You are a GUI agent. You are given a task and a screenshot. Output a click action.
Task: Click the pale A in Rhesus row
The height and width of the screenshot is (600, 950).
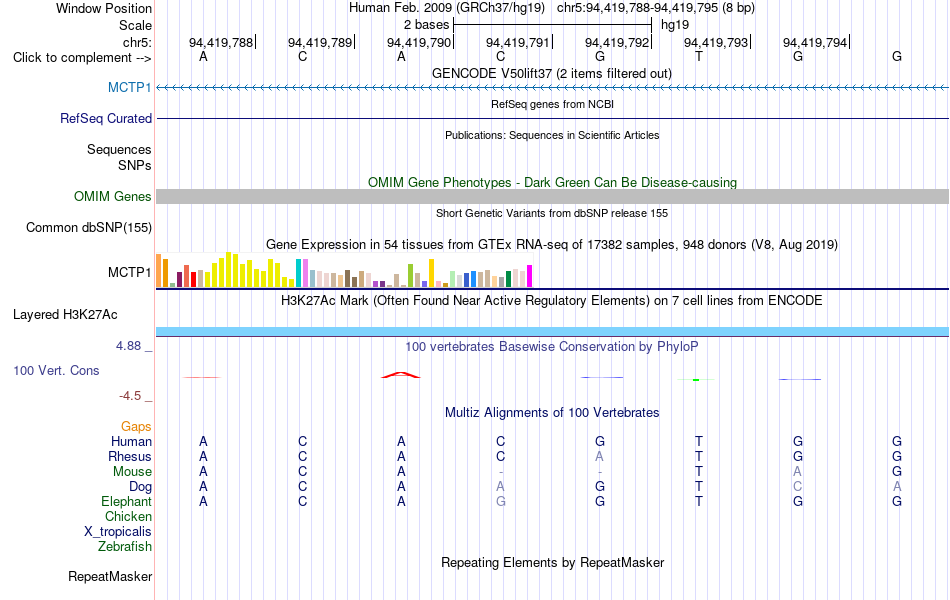(599, 456)
